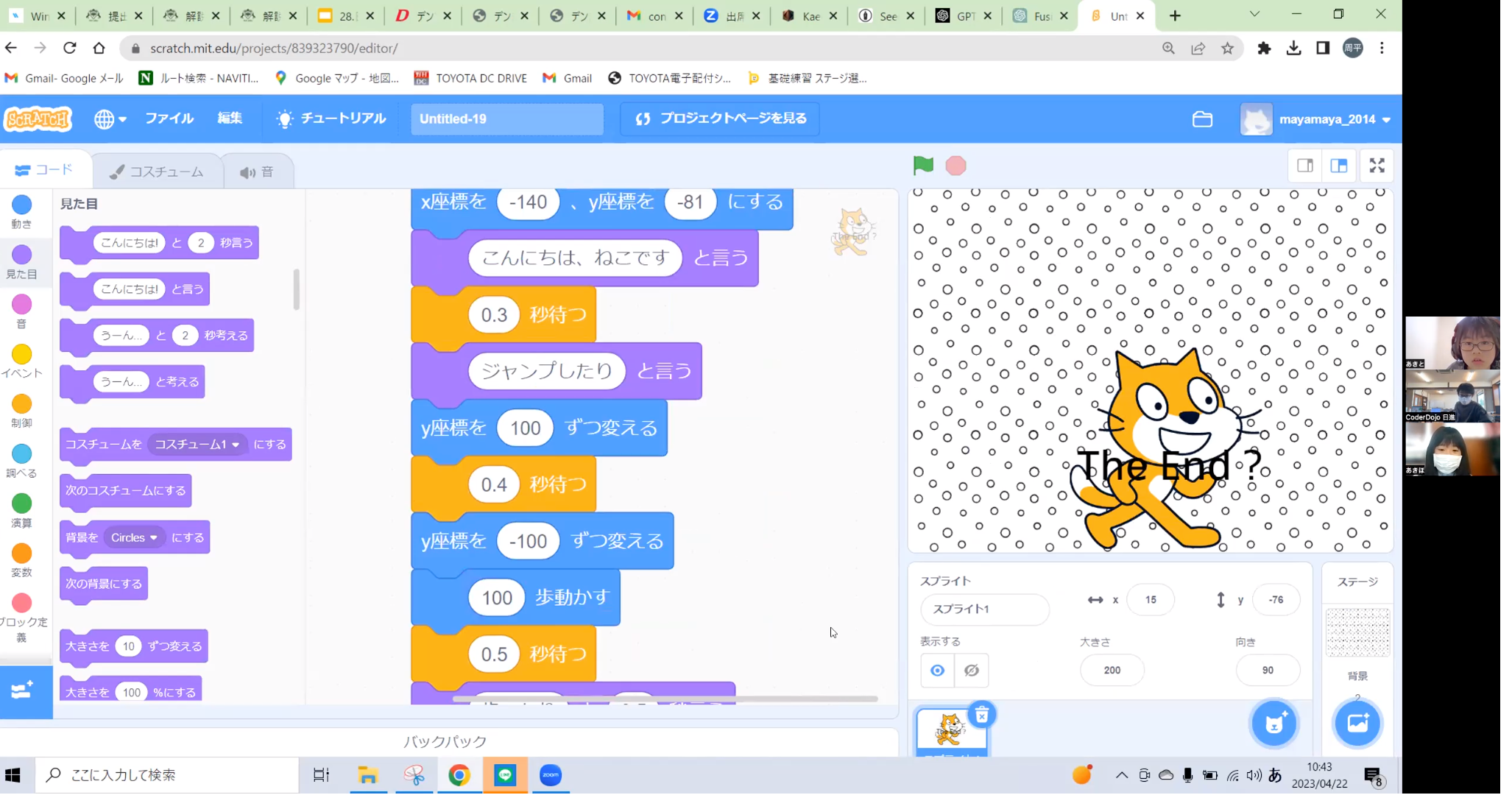The width and height of the screenshot is (1512, 795).
Task: Start the project with the green flag
Action: pyautogui.click(x=923, y=166)
